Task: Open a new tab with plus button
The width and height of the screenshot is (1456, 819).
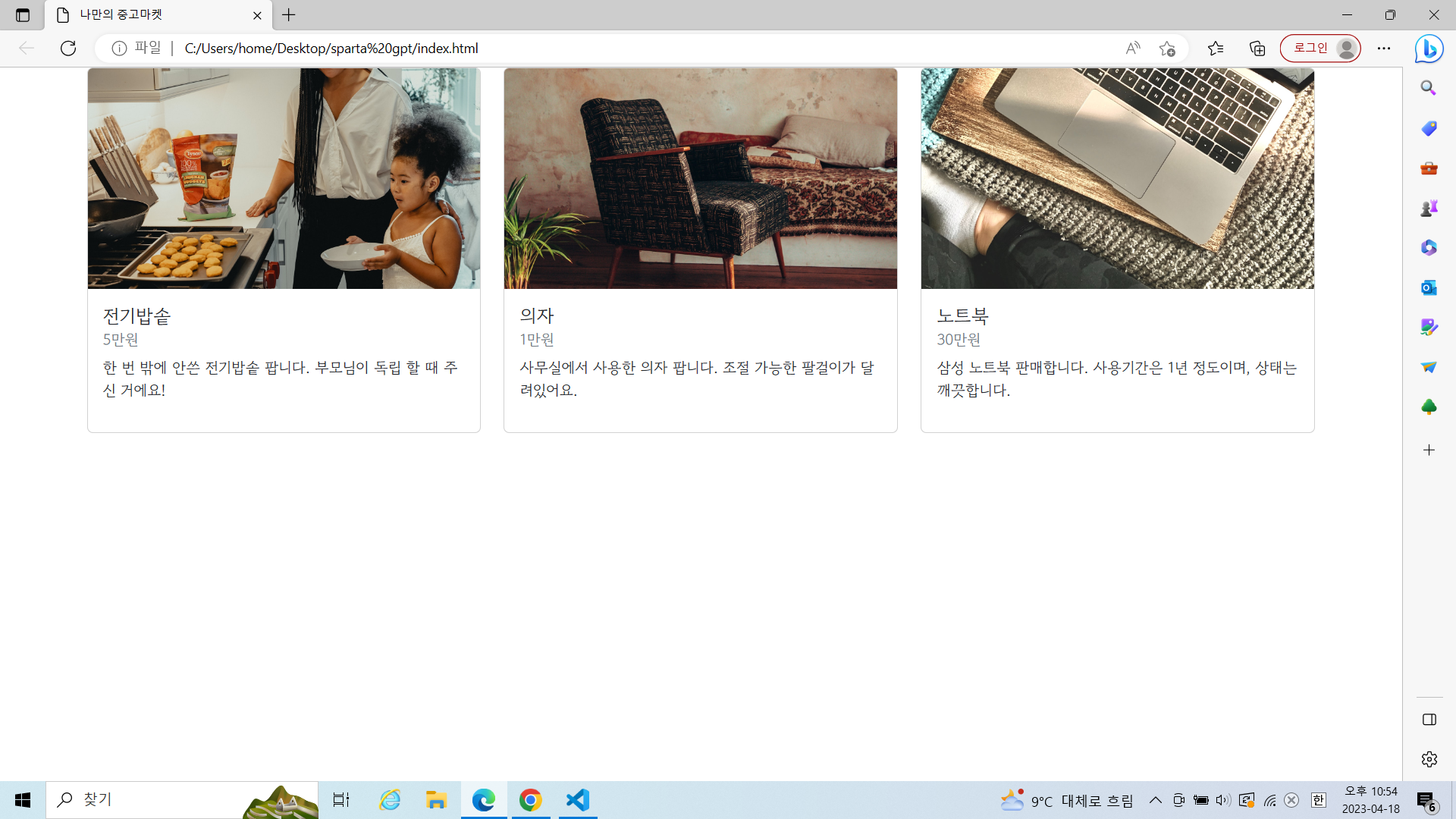Action: (289, 15)
